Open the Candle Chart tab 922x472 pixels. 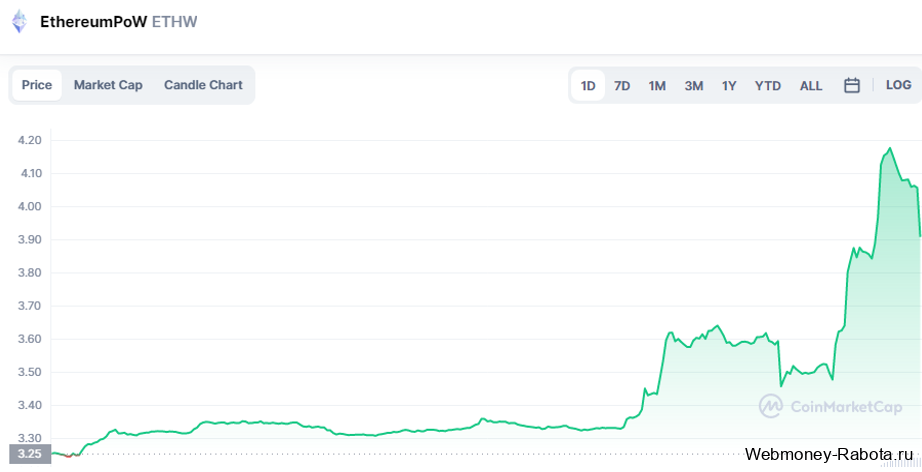(x=203, y=85)
